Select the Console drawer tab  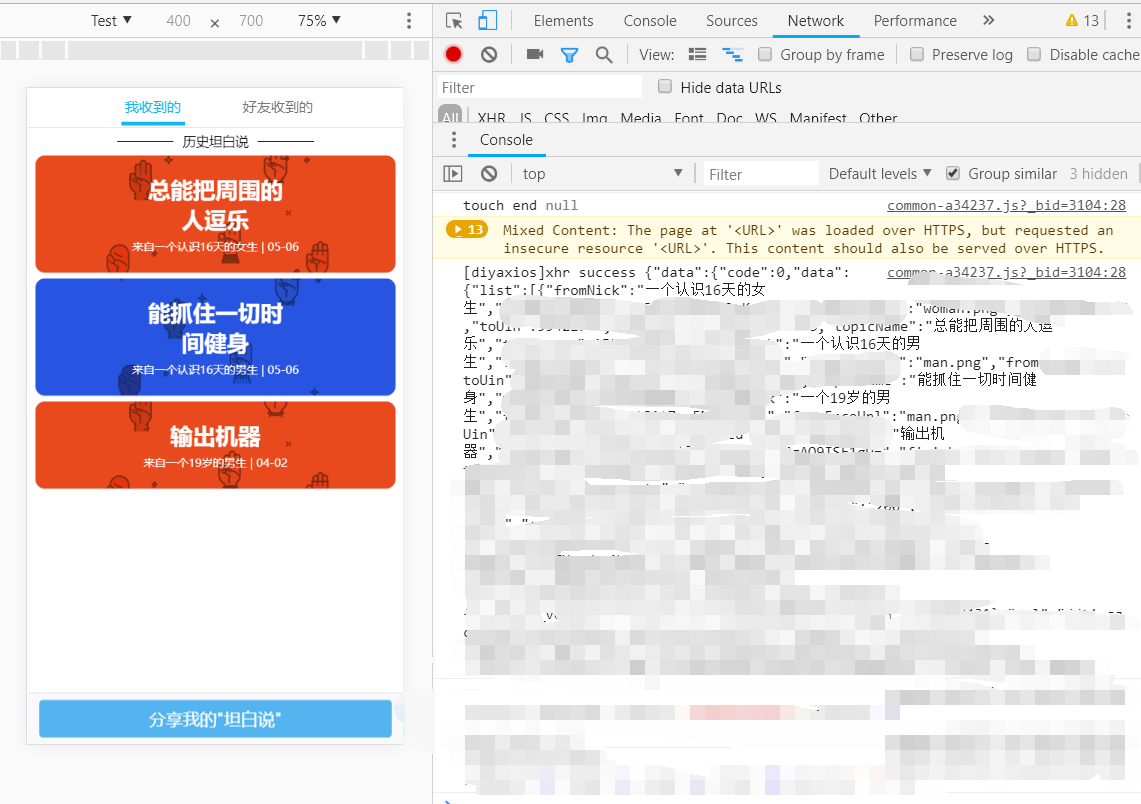click(x=506, y=140)
